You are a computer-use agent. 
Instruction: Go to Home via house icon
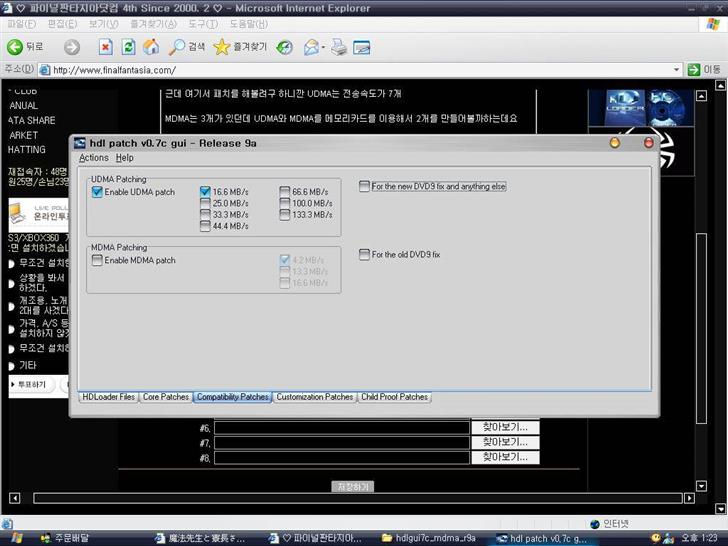tap(151, 47)
